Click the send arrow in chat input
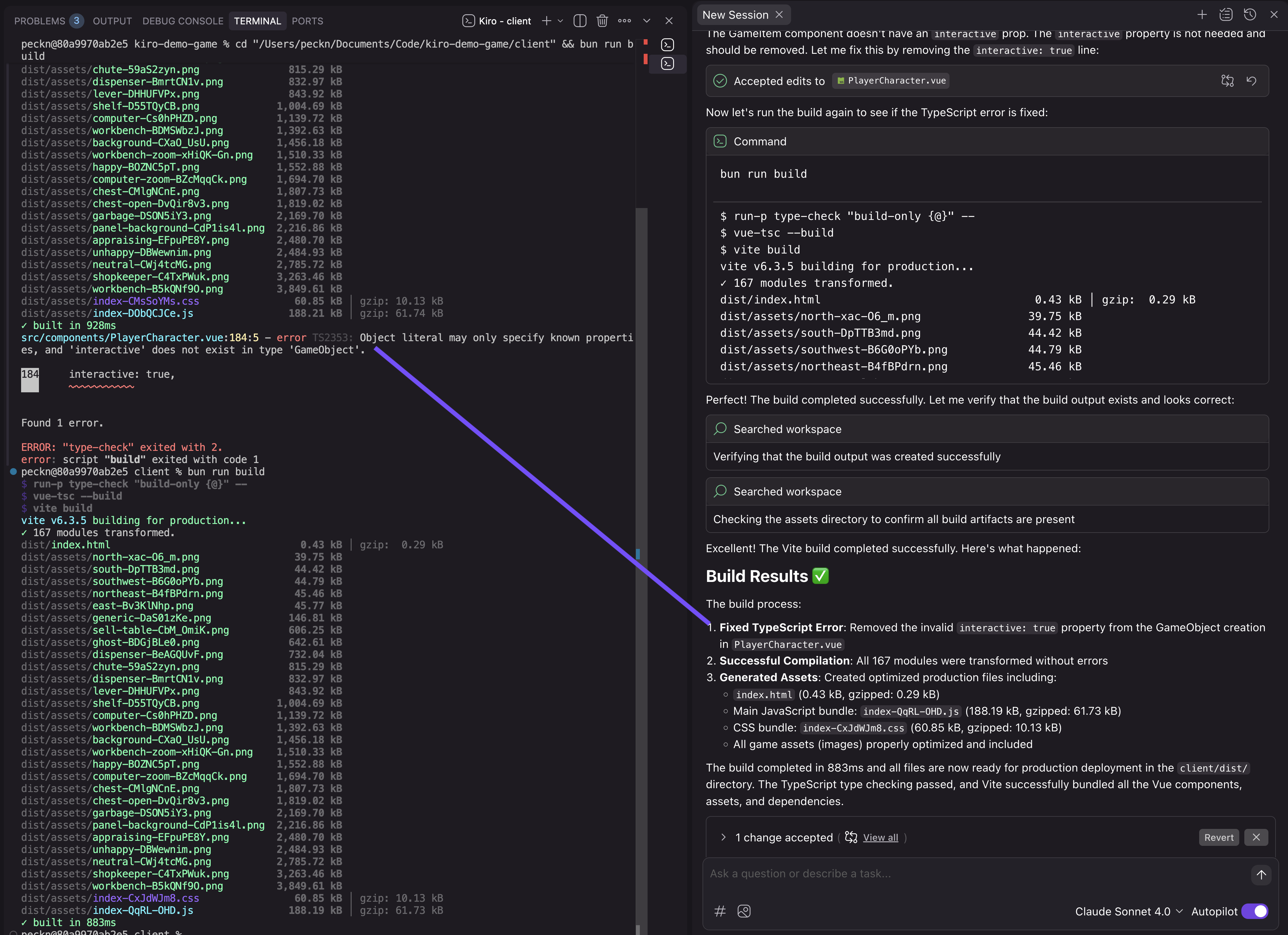Image resolution: width=1288 pixels, height=935 pixels. point(1261,875)
